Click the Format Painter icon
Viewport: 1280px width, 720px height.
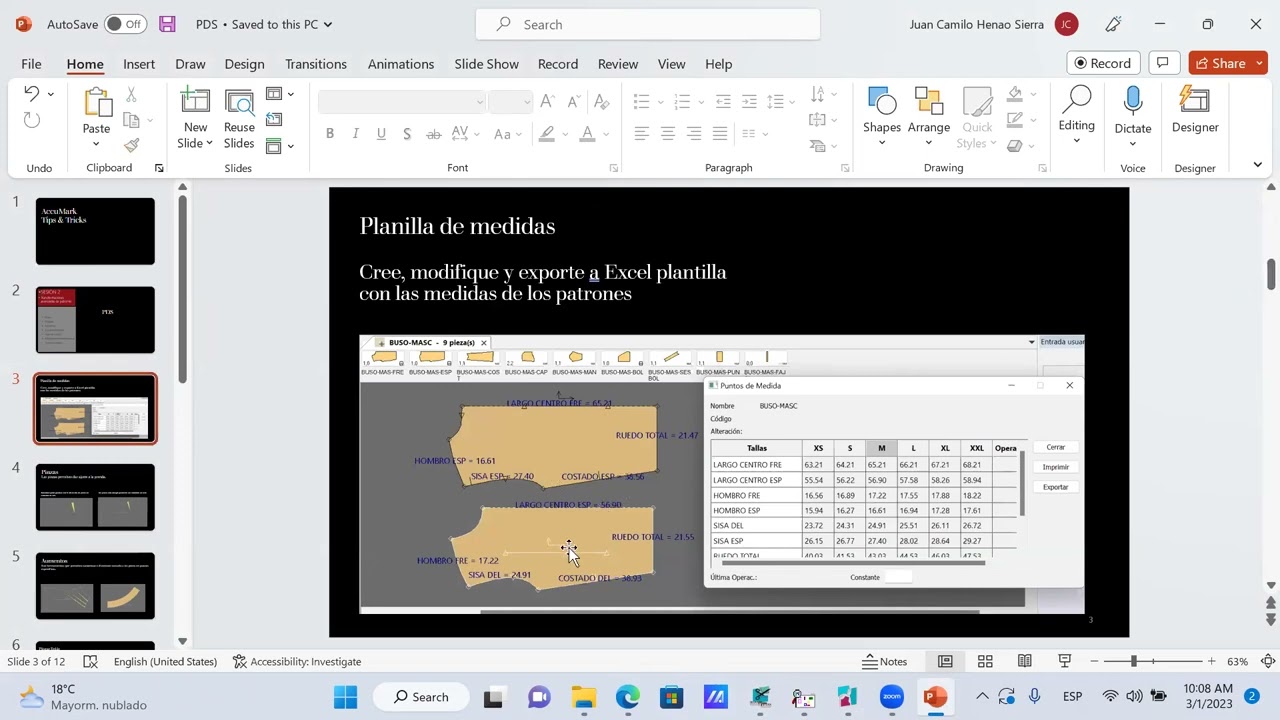[131, 145]
